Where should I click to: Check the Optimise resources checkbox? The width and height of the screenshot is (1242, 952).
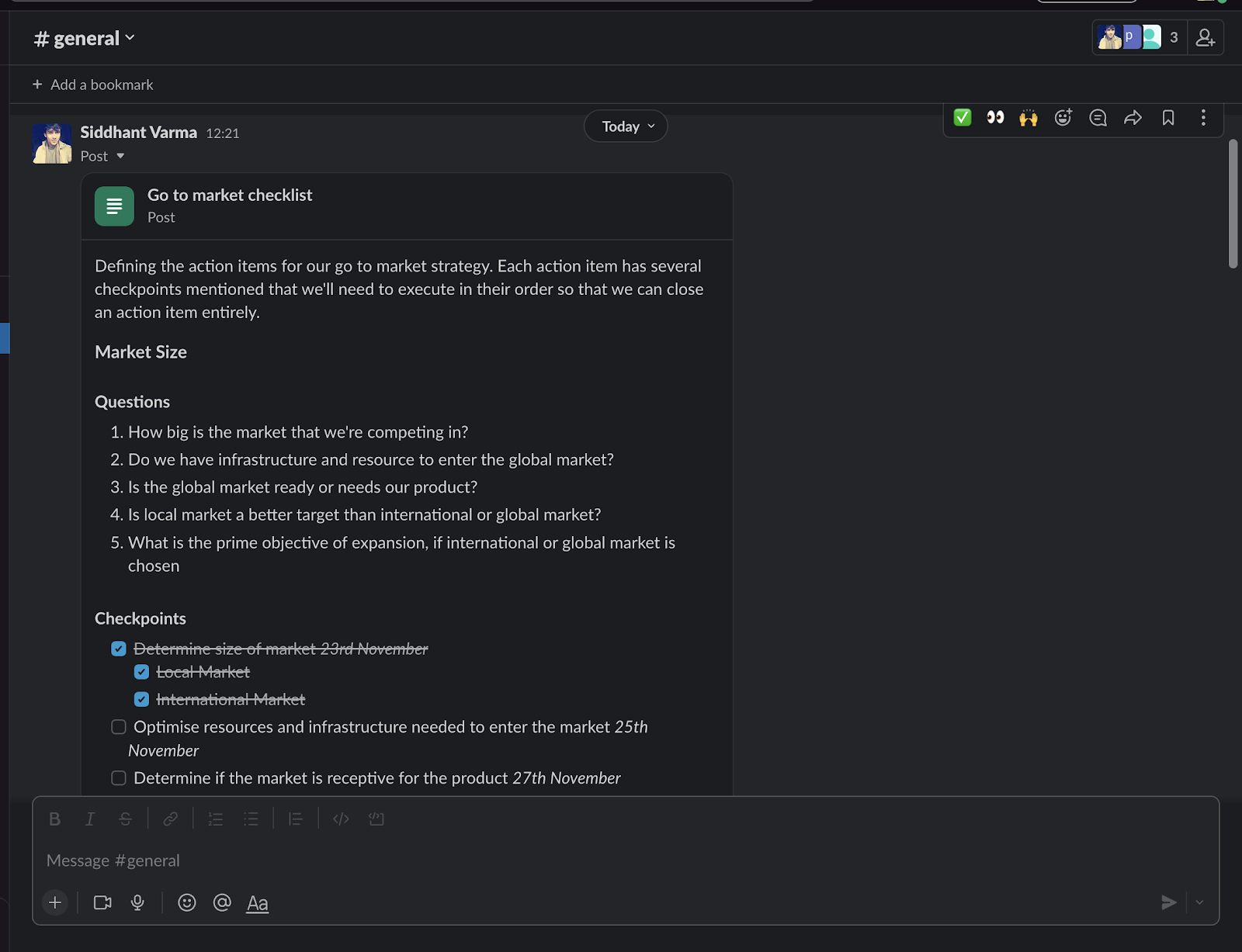click(118, 727)
